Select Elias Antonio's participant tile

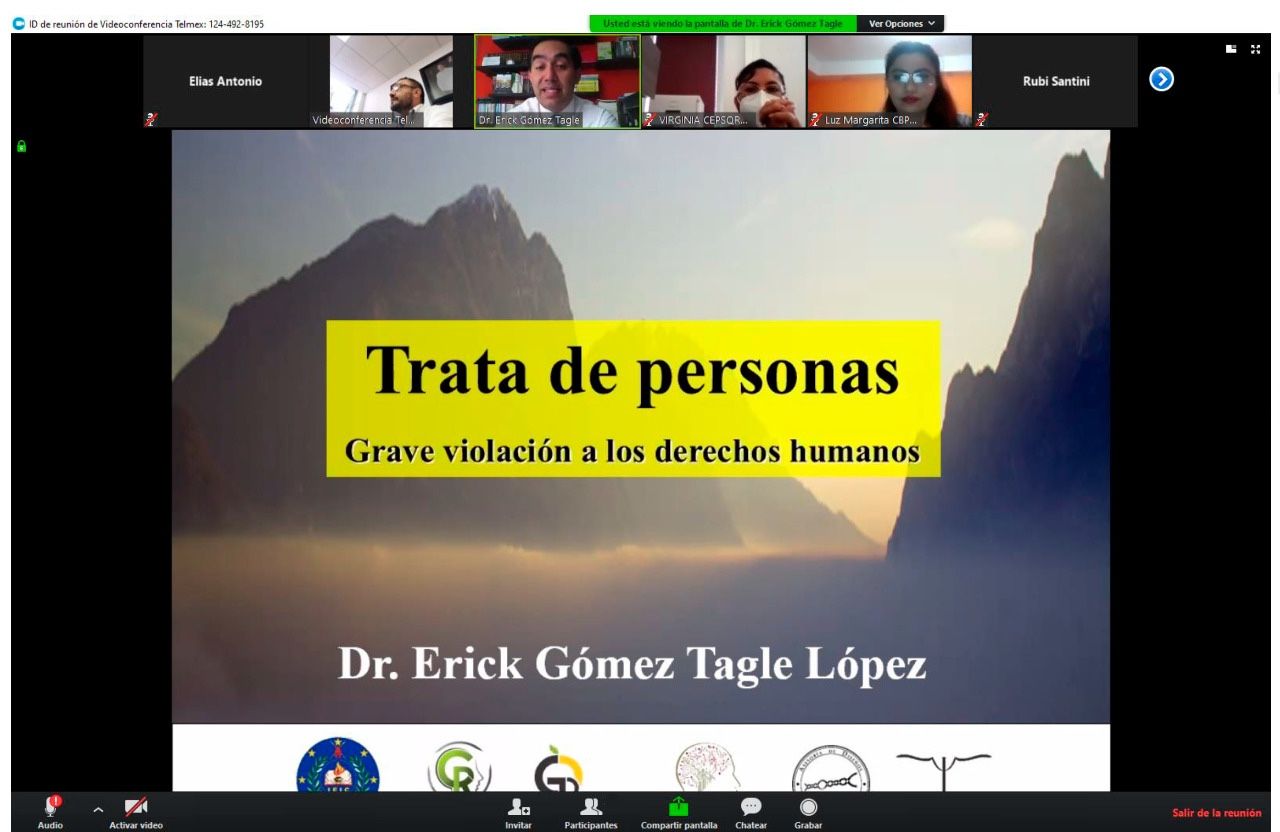coord(226,81)
